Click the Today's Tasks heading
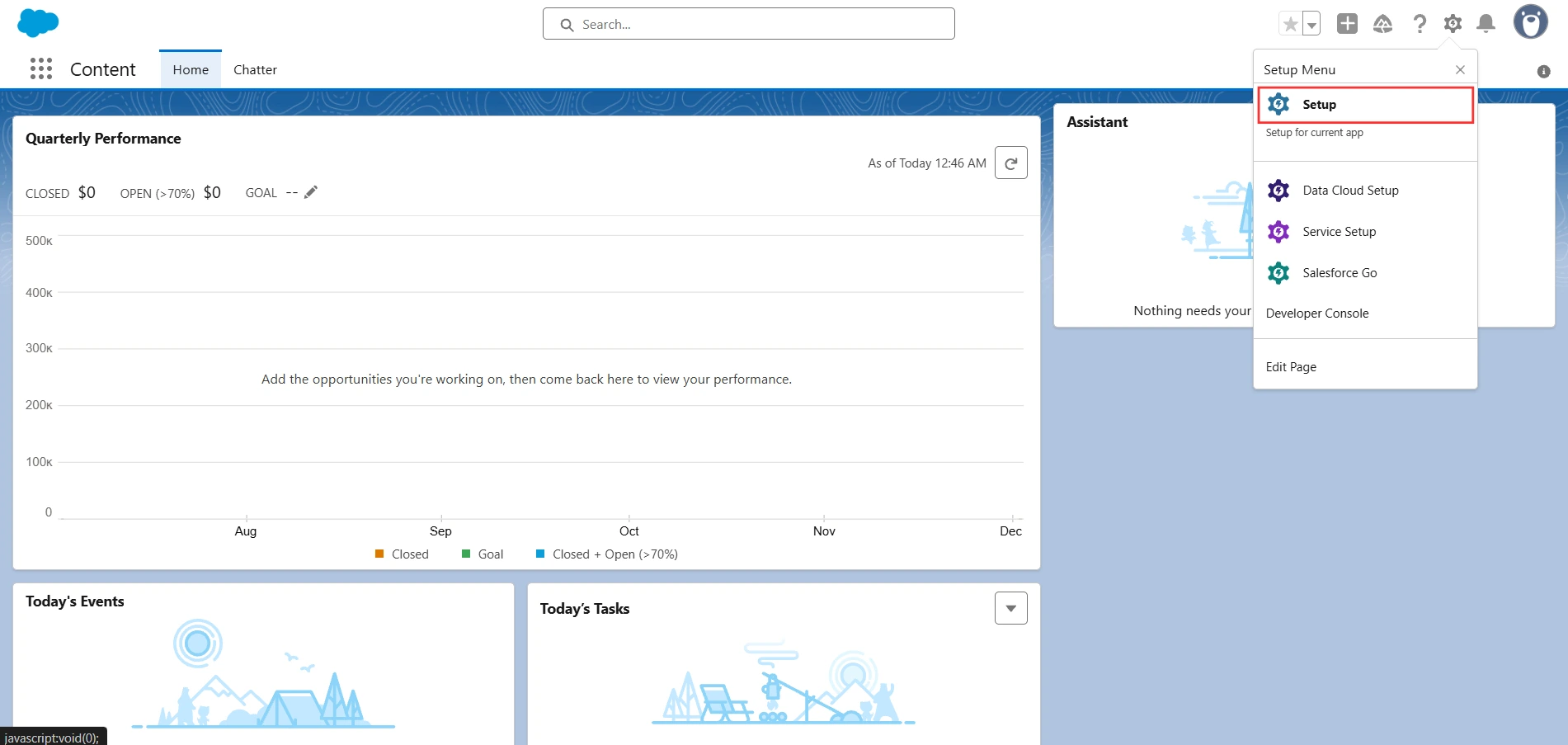Image resolution: width=1568 pixels, height=745 pixels. (x=585, y=609)
